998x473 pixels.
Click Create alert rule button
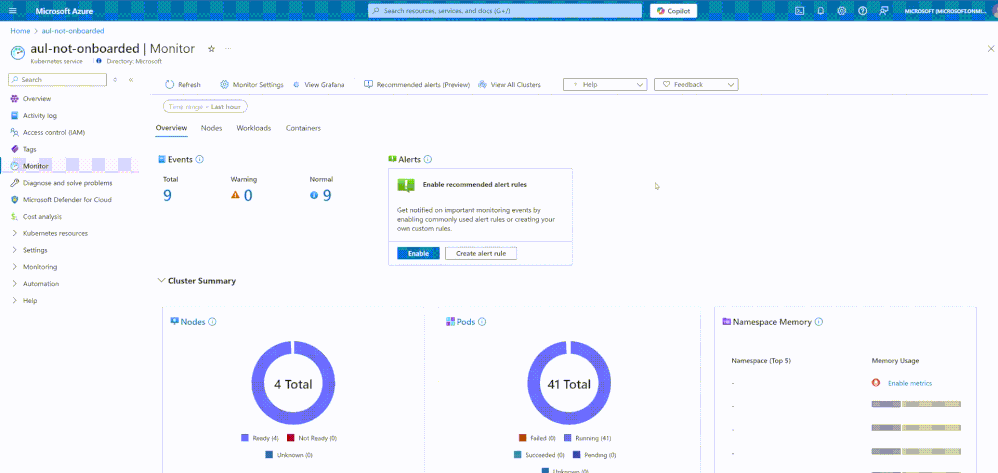[x=481, y=253]
